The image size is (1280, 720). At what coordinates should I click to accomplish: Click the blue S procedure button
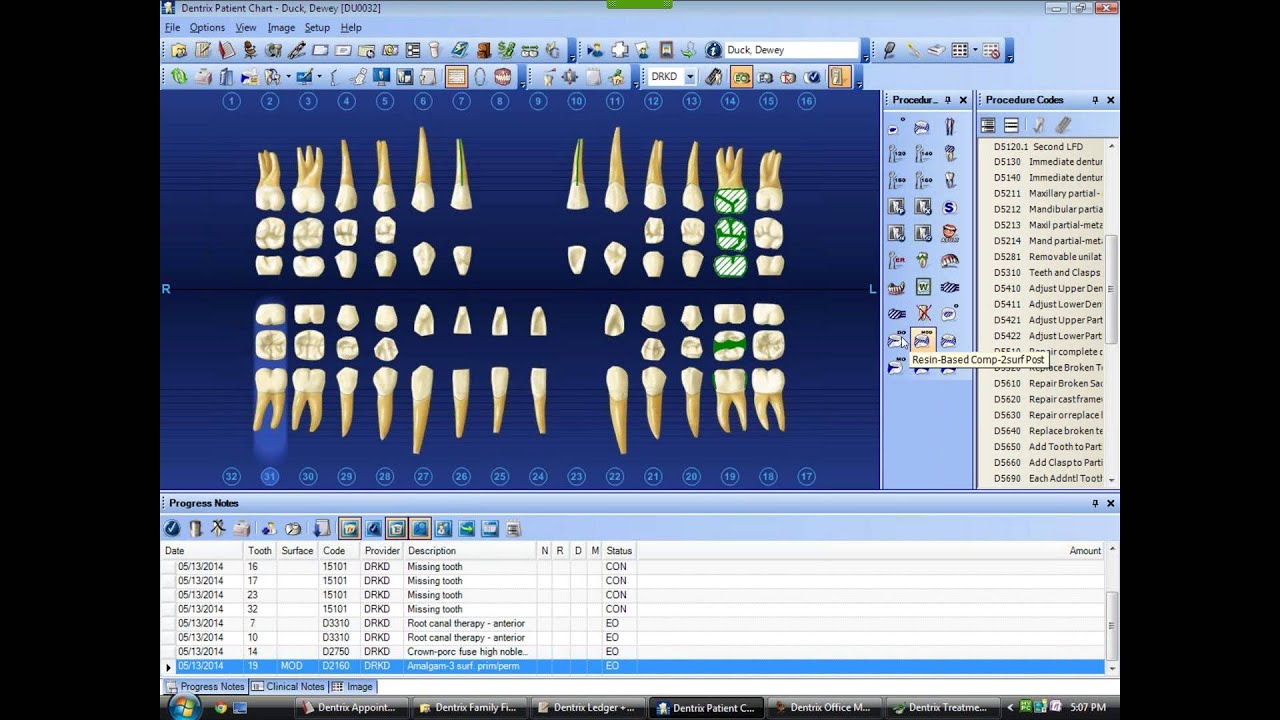point(949,207)
